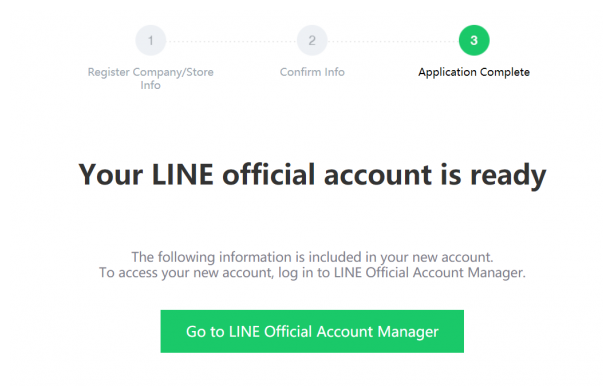Viewport: 603px width, 386px height.
Task: Click the number 1 in the grey circle
Action: (150, 40)
